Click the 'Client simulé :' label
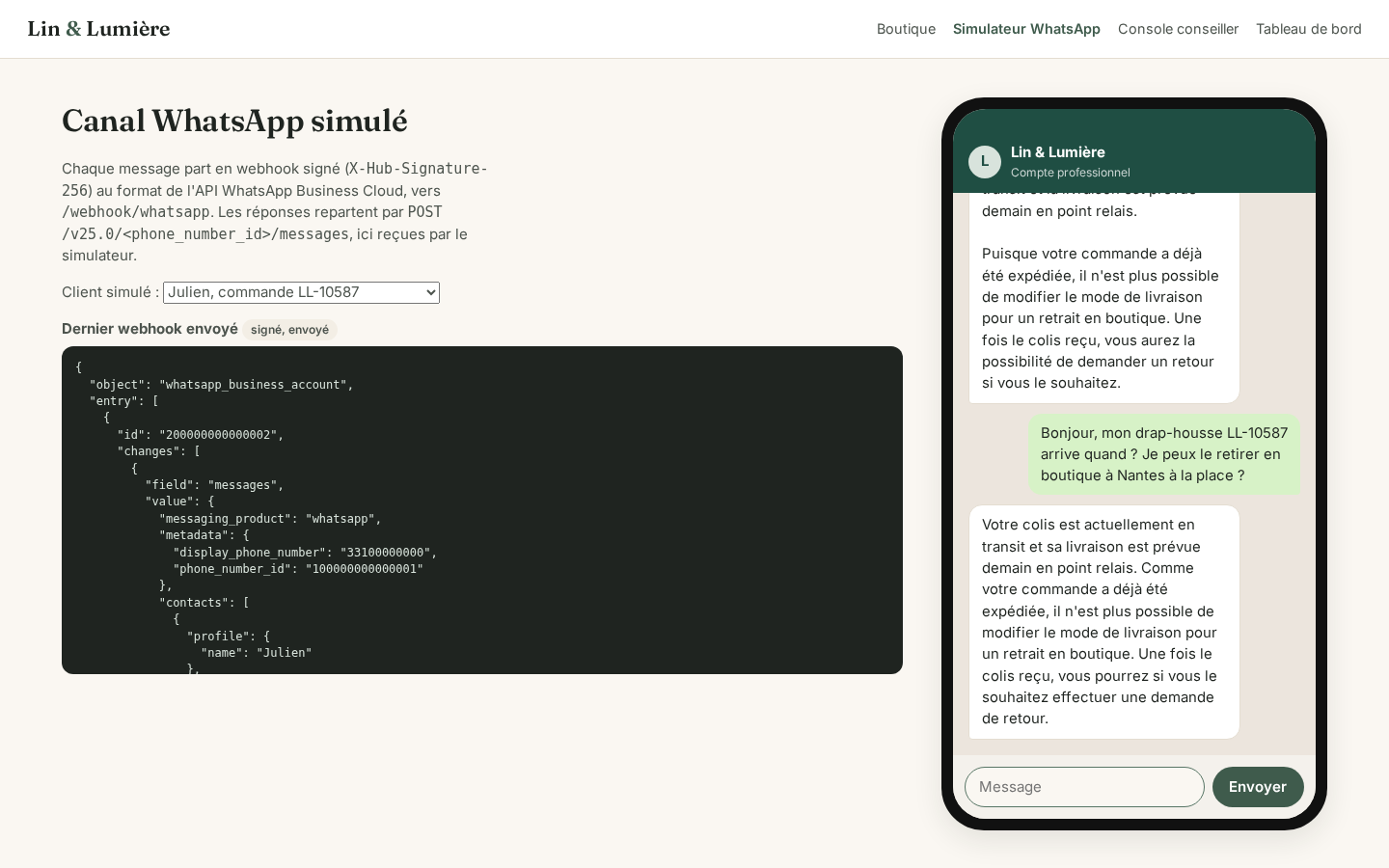Viewport: 1389px width, 868px height. coord(110,292)
